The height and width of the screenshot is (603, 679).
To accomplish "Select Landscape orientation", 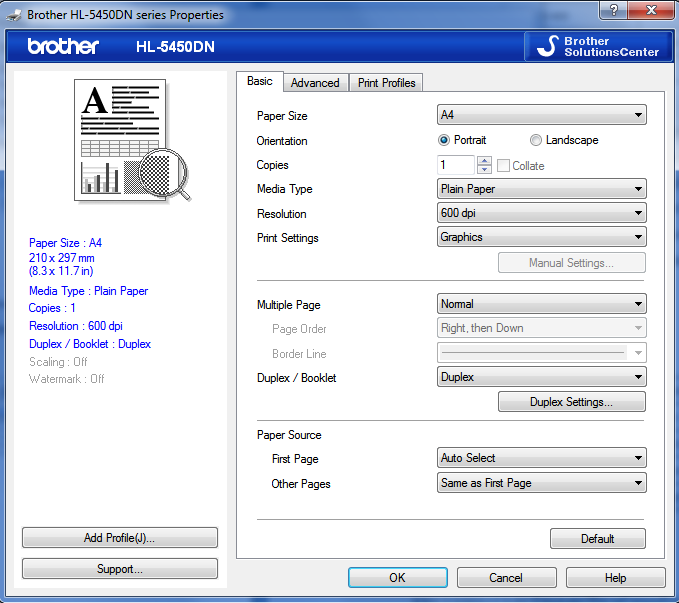I will coord(564,140).
